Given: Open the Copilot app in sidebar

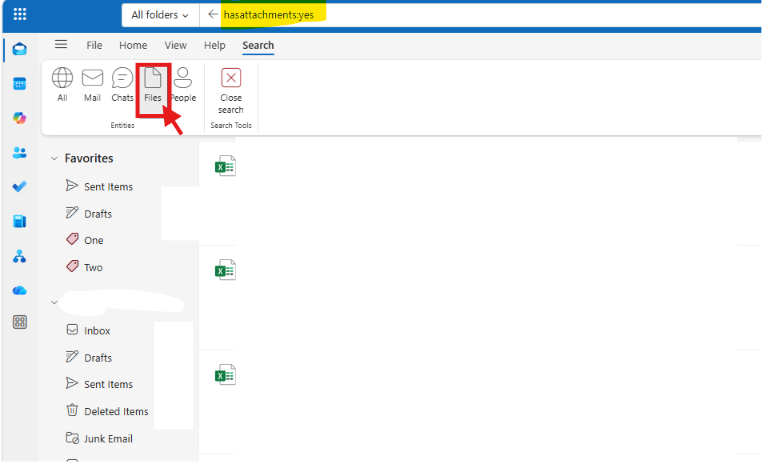Looking at the screenshot, I should coord(19,118).
